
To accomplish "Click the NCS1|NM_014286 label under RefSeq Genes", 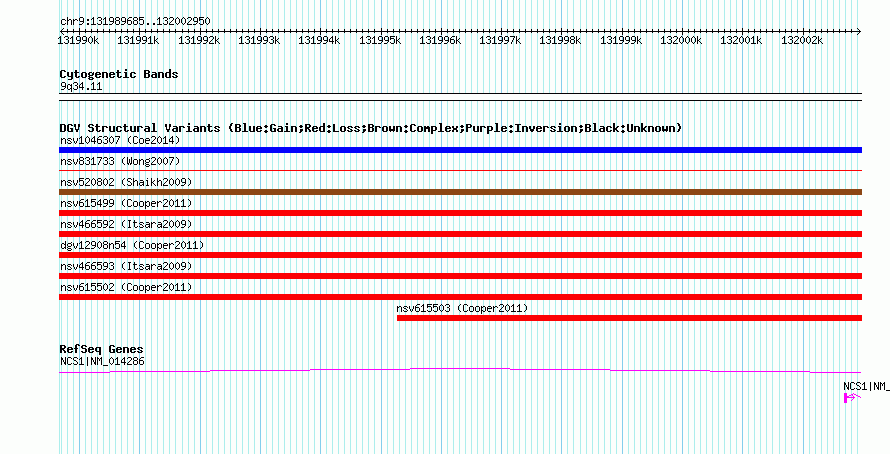I will click(102, 361).
